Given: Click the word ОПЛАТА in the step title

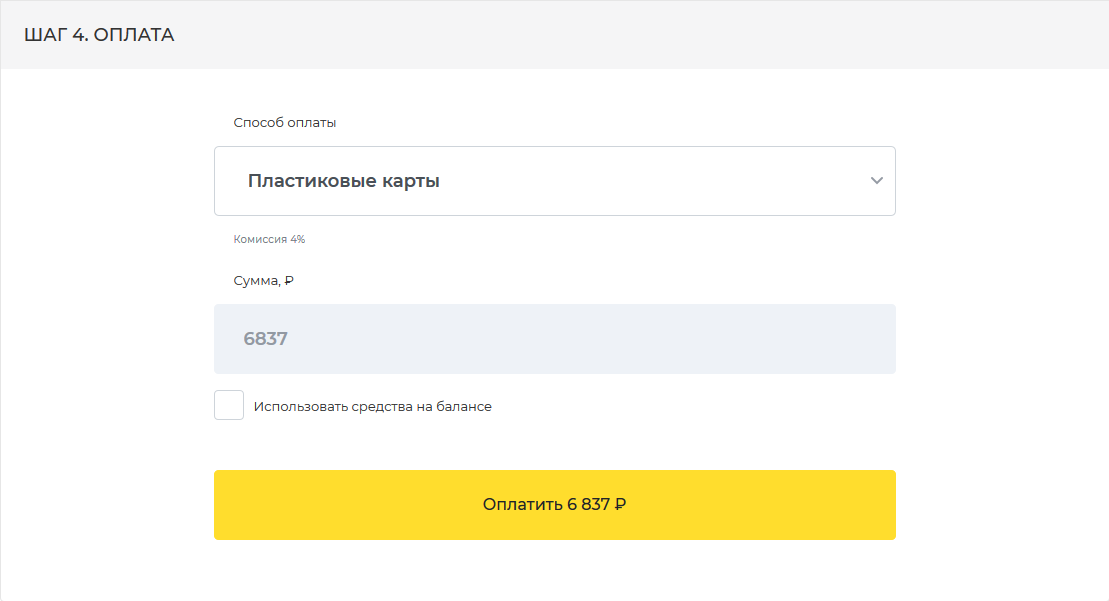Looking at the screenshot, I should pos(134,35).
